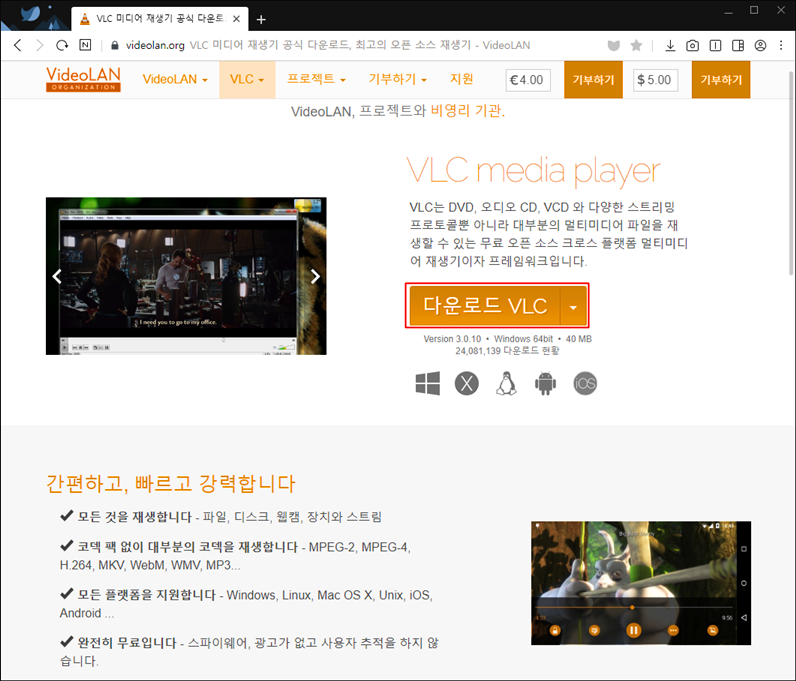Click the page vertical scrollbar
Image resolution: width=796 pixels, height=681 pixels.
791,173
